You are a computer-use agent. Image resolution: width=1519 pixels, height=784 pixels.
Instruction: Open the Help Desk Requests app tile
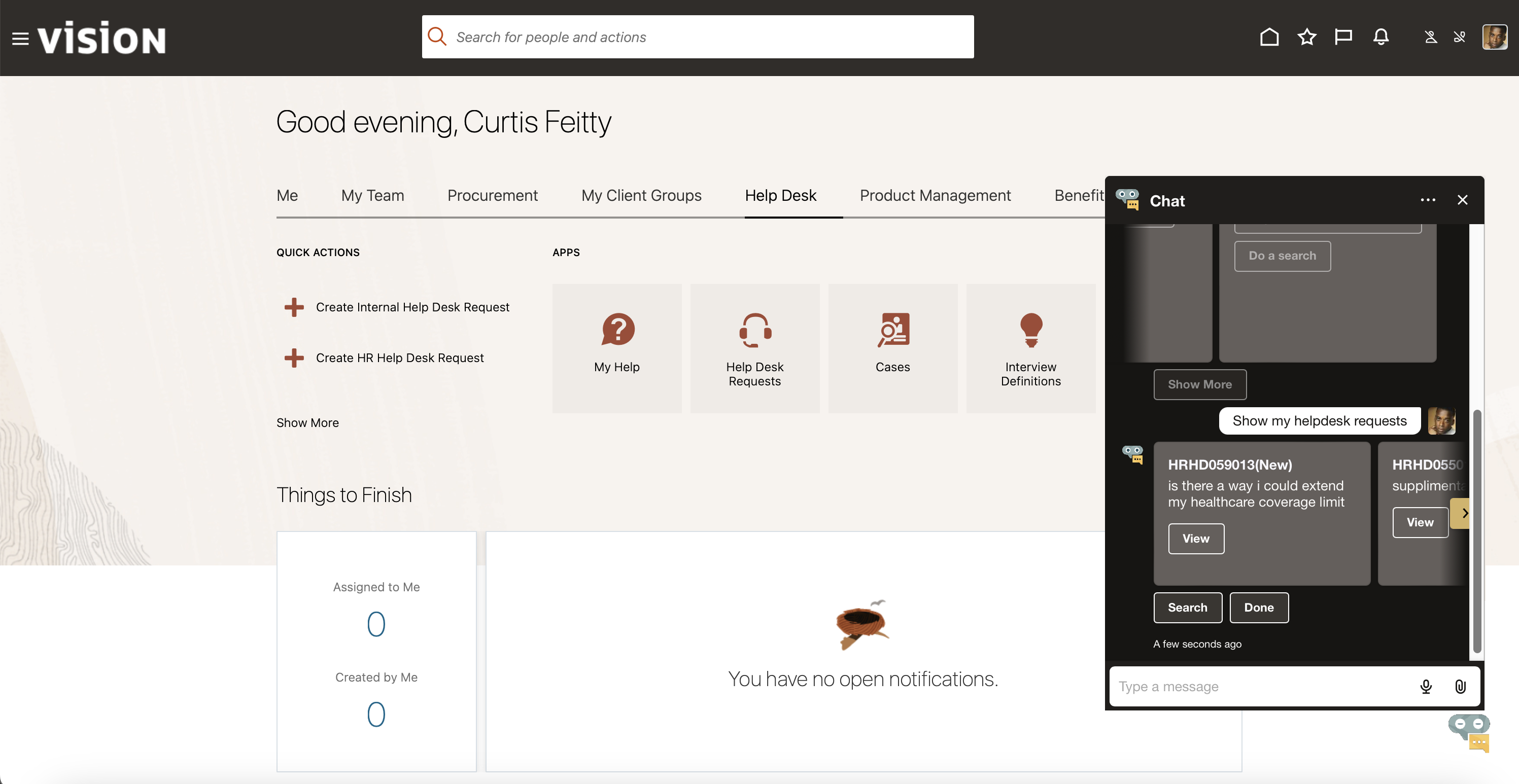(755, 348)
